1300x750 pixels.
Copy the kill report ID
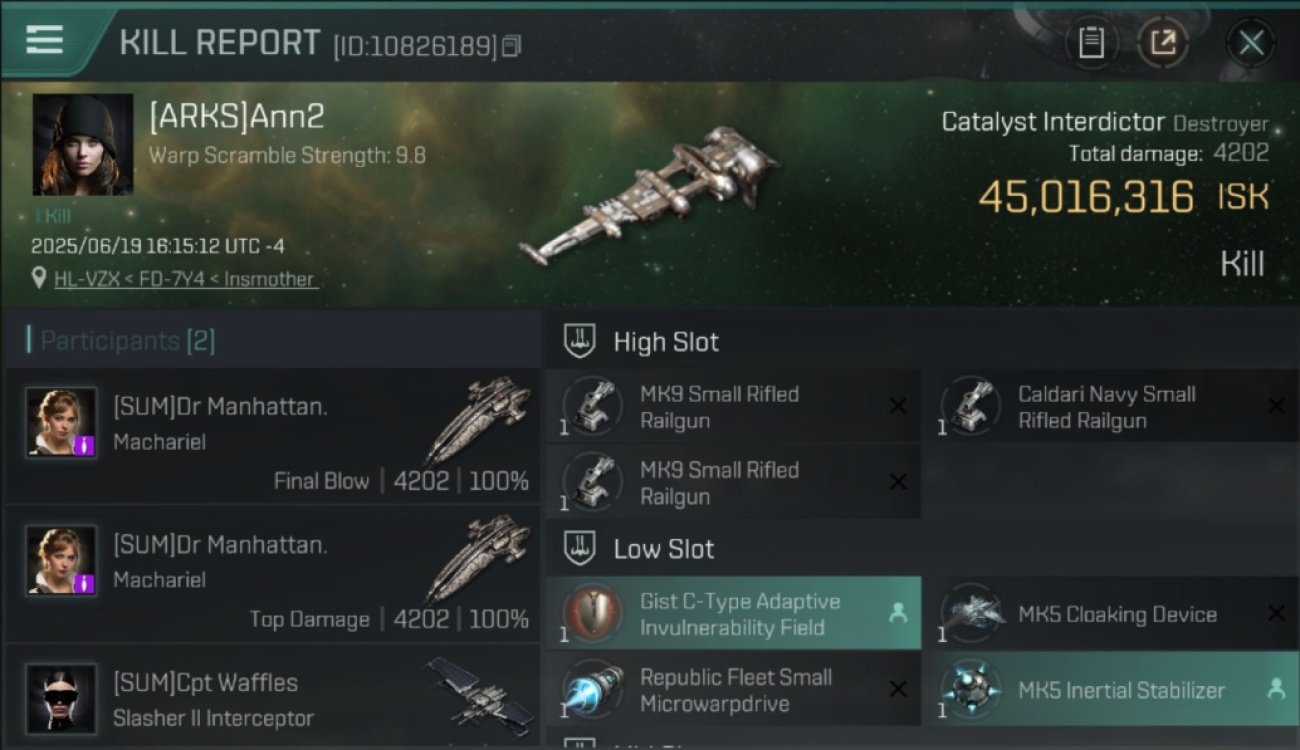(x=511, y=46)
